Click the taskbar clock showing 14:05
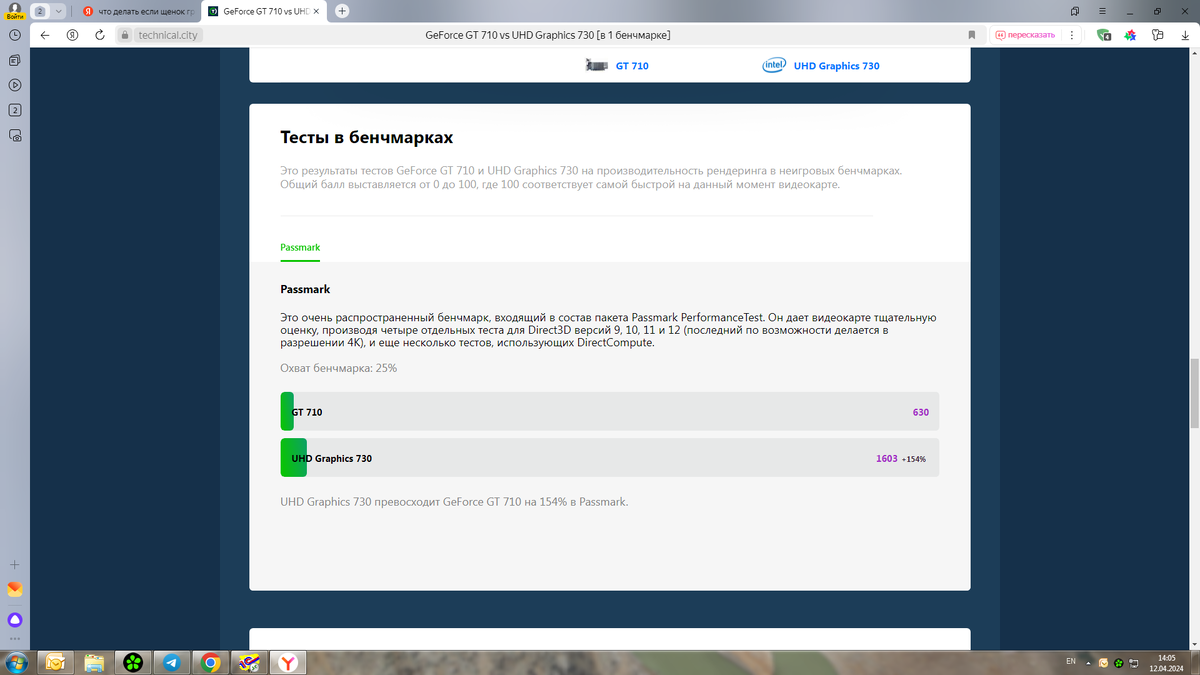Image resolution: width=1200 pixels, height=675 pixels. click(1166, 662)
